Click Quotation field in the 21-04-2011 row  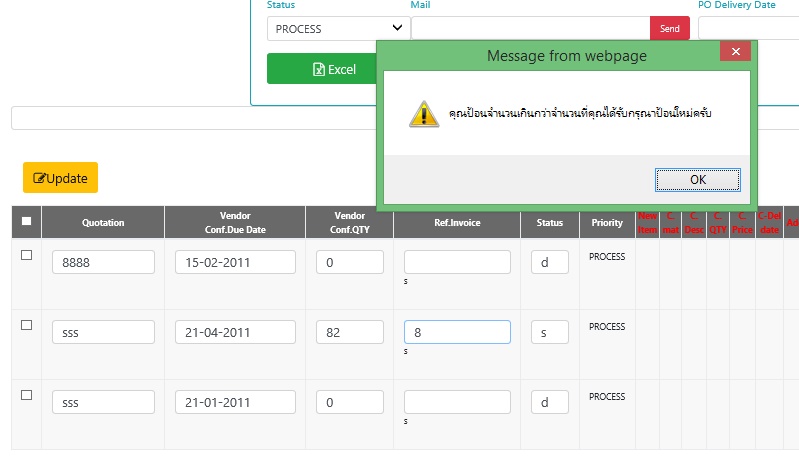pos(103,332)
